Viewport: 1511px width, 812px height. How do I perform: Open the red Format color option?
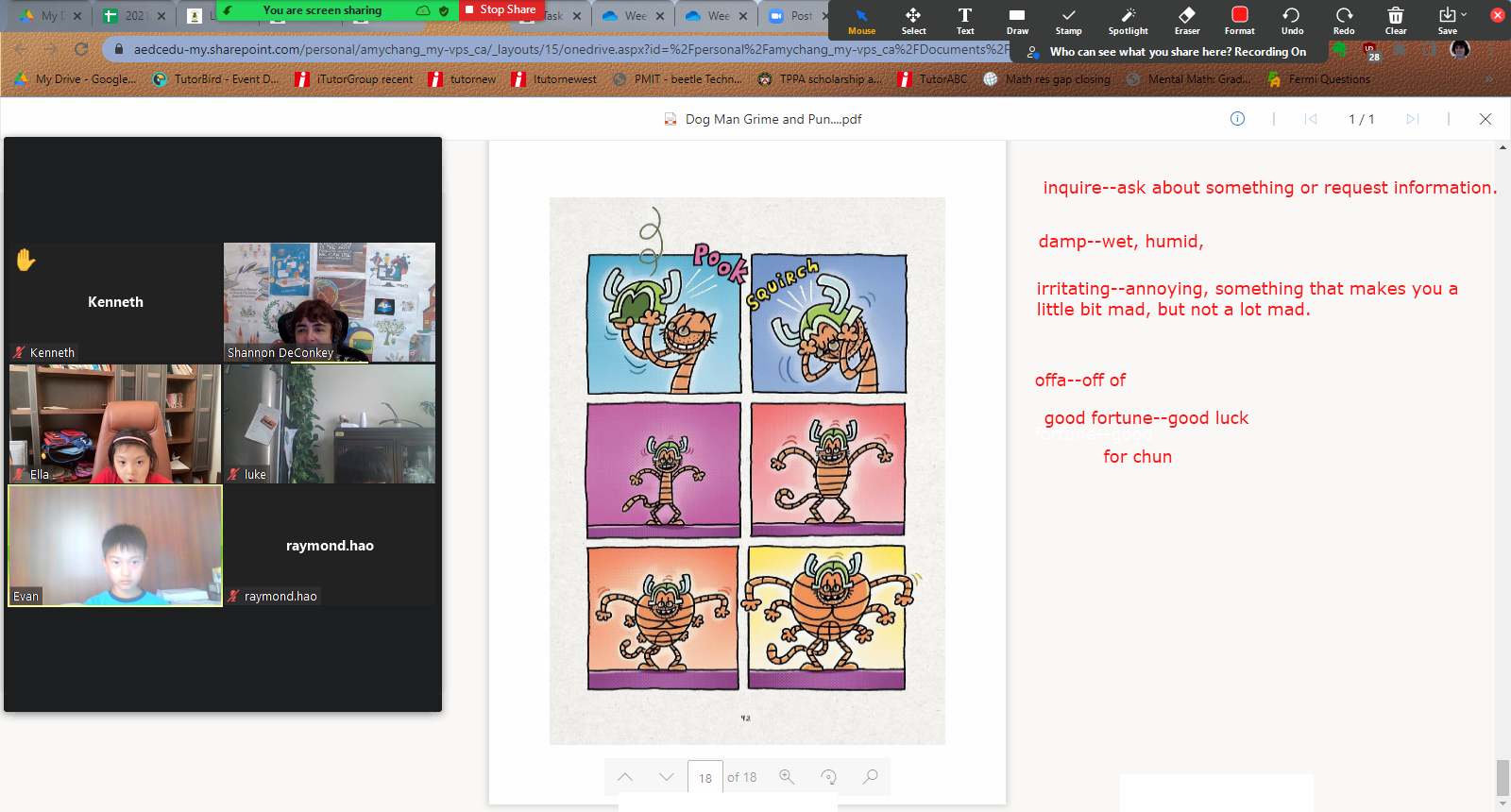[1239, 21]
